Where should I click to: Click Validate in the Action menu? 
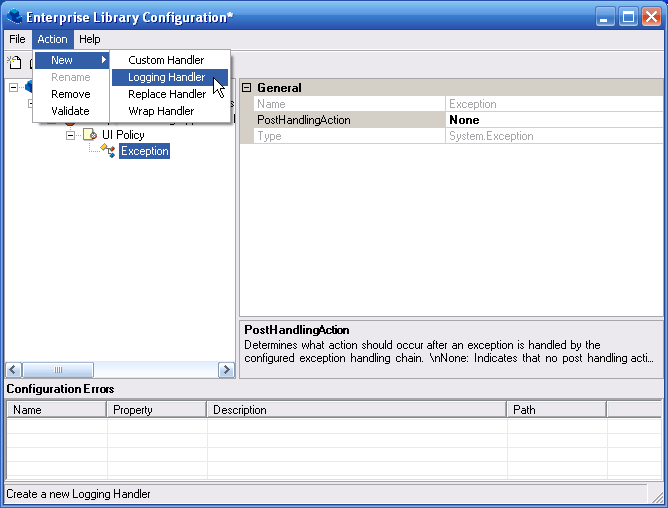(70, 111)
